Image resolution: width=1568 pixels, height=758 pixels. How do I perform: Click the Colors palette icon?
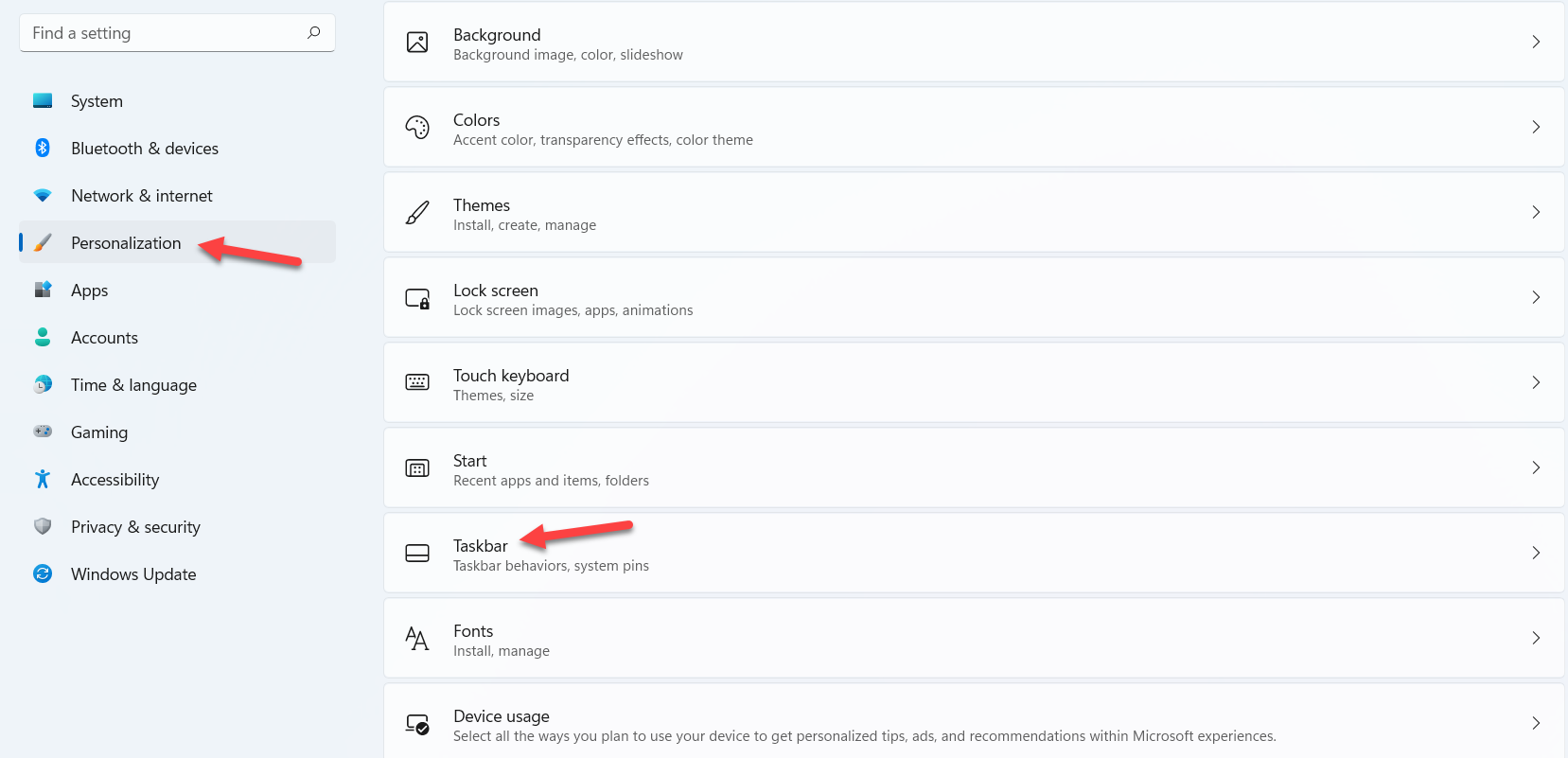(417, 127)
